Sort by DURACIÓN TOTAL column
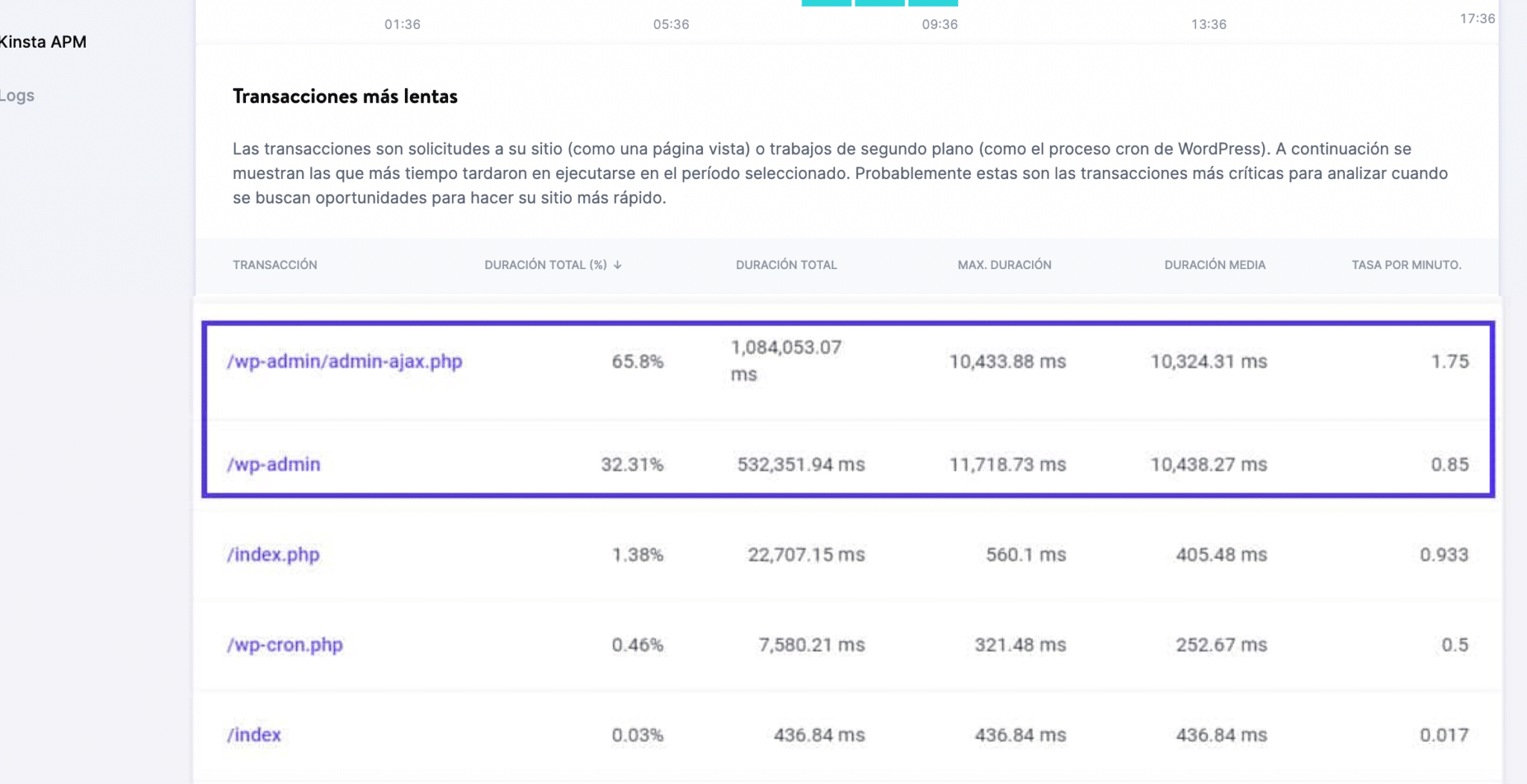 click(786, 265)
